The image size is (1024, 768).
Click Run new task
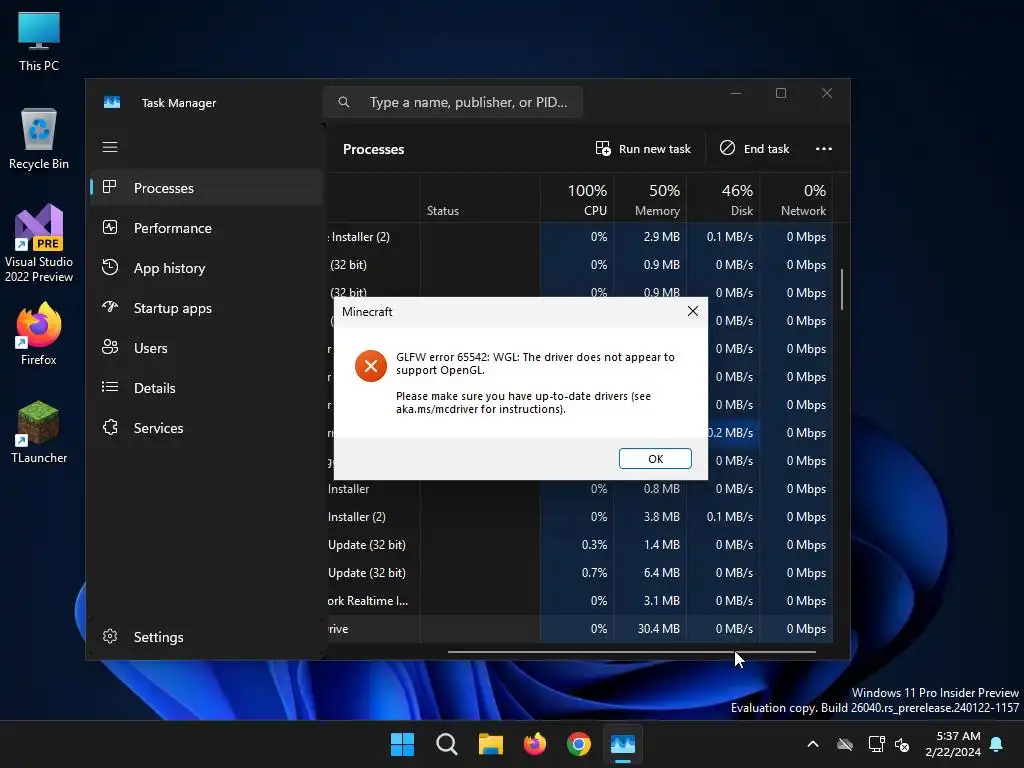(643, 149)
